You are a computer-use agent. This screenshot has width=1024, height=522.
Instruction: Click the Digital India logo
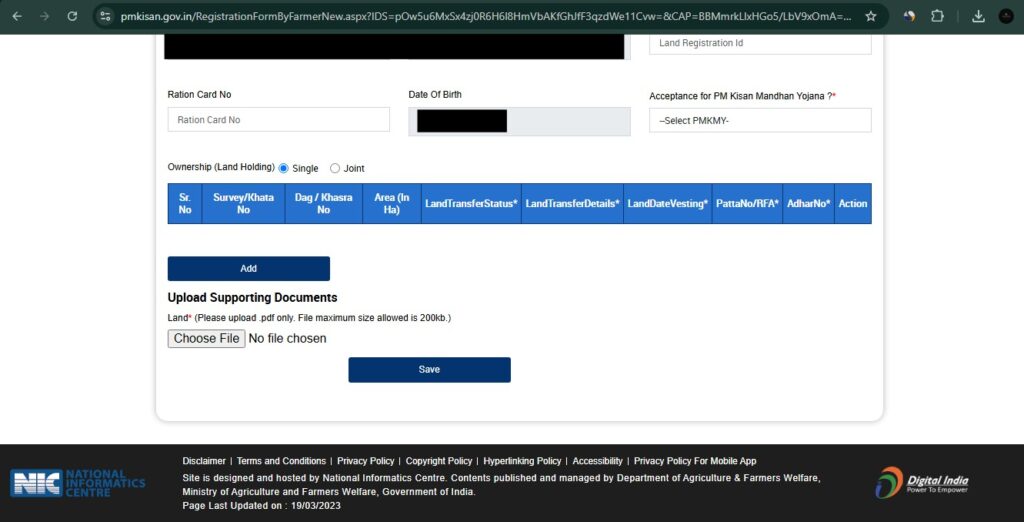pos(922,483)
